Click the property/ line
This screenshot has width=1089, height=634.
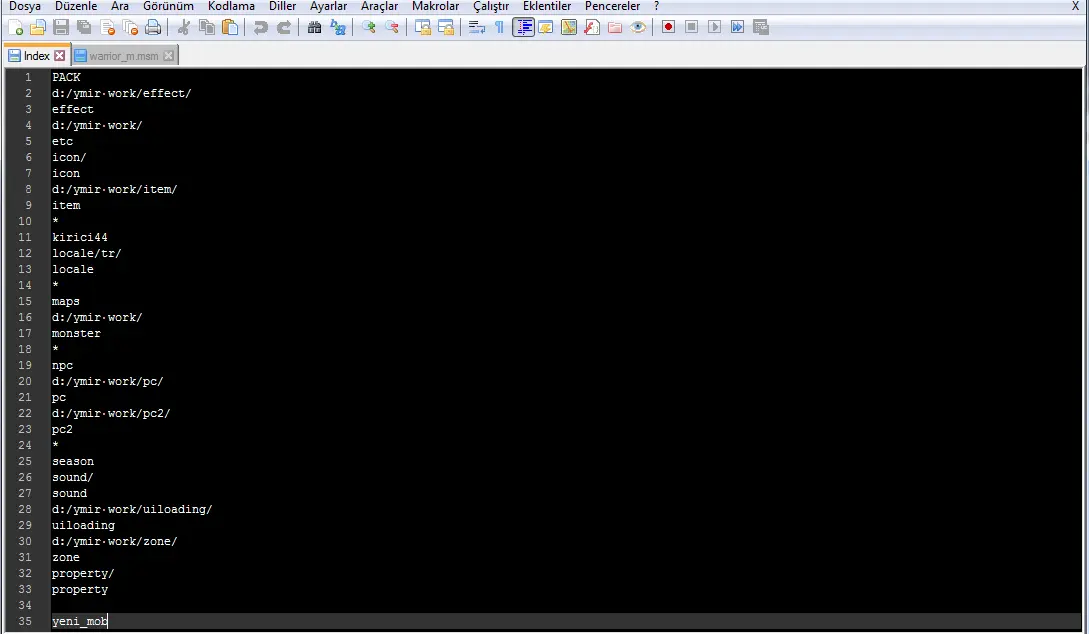click(83, 574)
